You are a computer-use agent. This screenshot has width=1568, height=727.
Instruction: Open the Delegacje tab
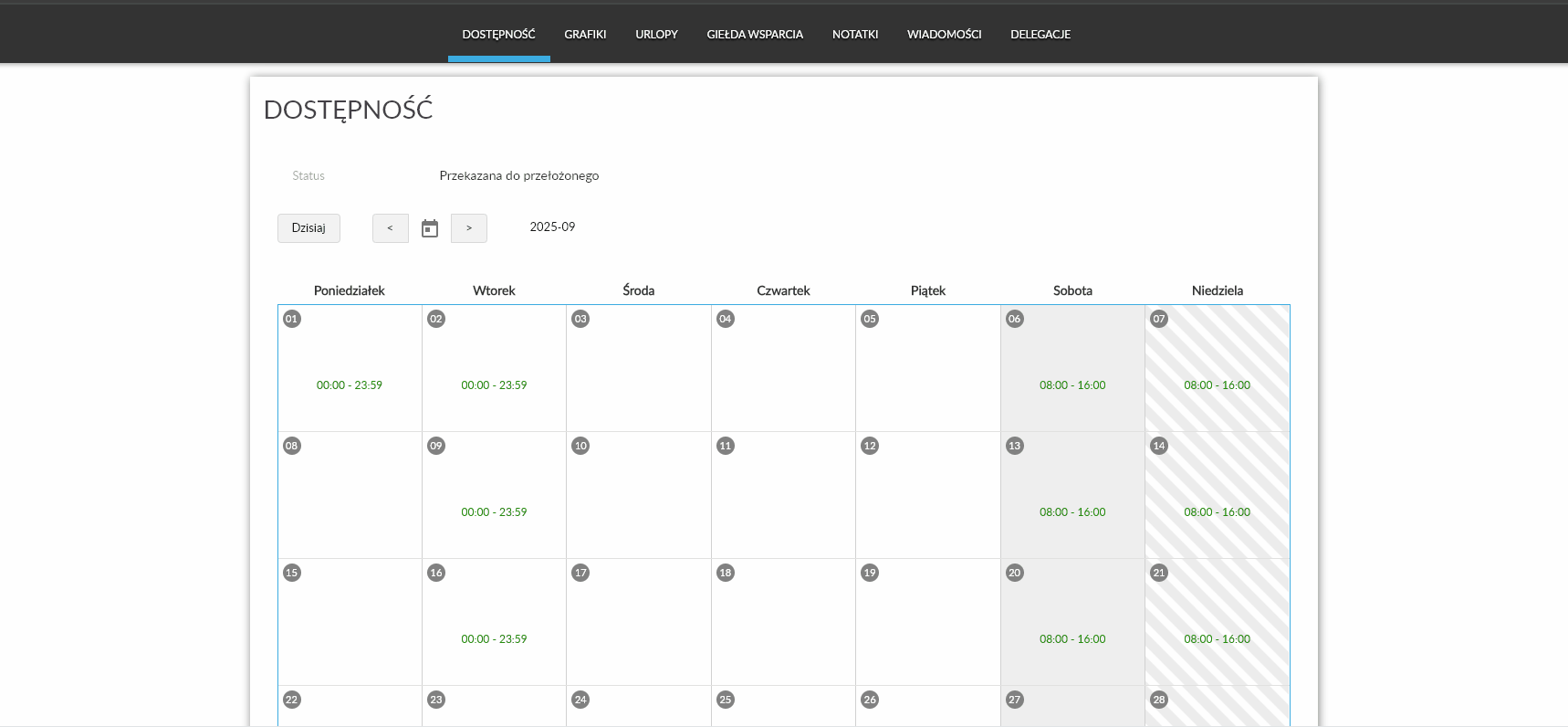point(1040,35)
